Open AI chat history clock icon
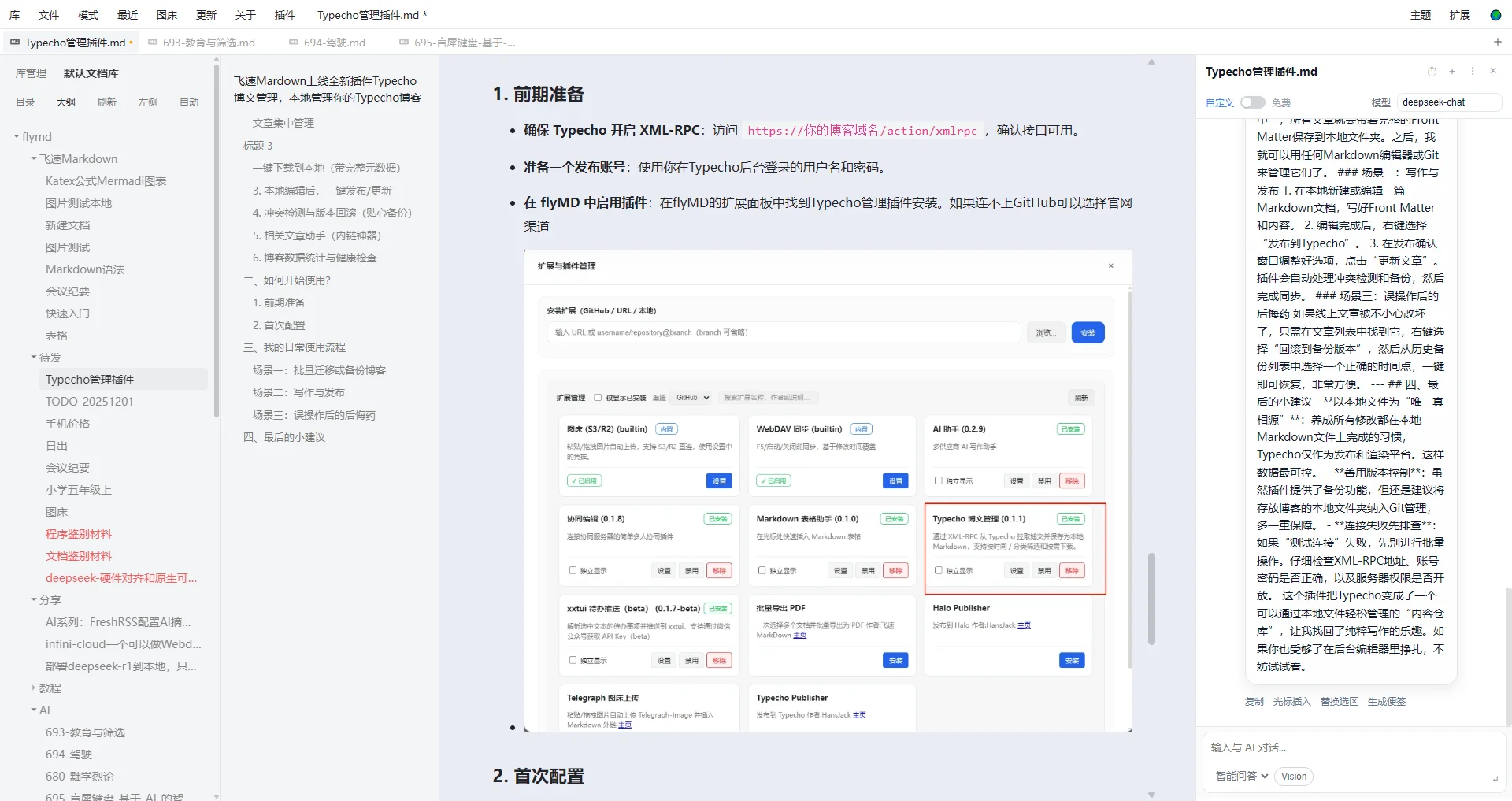Image resolution: width=1512 pixels, height=801 pixels. (x=1432, y=72)
